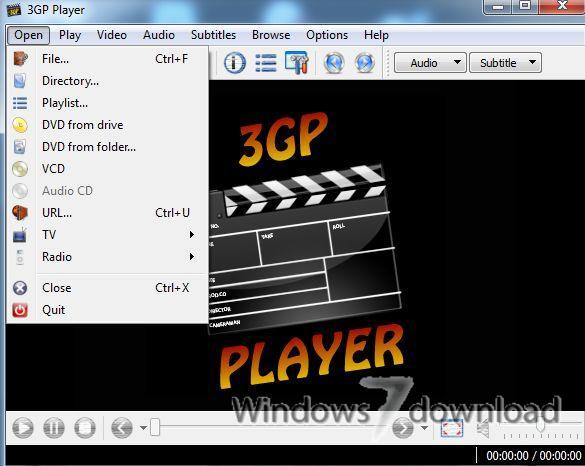Click the 00:00:00 / 00:00:00 time display
The height and width of the screenshot is (466, 585).
(x=534, y=456)
